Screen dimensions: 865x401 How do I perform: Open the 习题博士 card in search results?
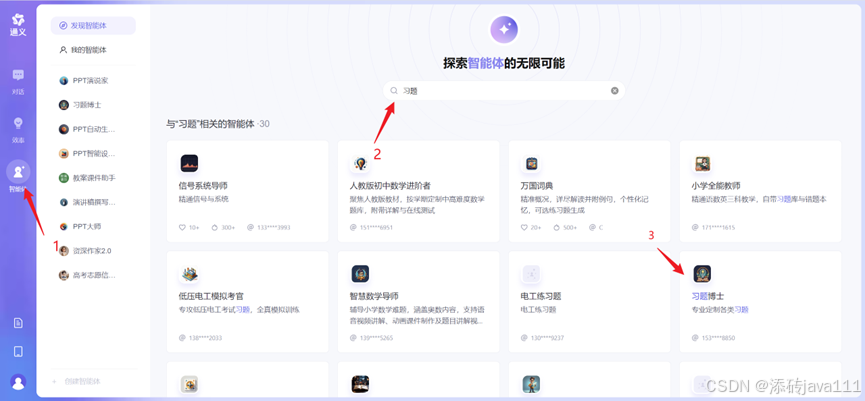click(760, 302)
